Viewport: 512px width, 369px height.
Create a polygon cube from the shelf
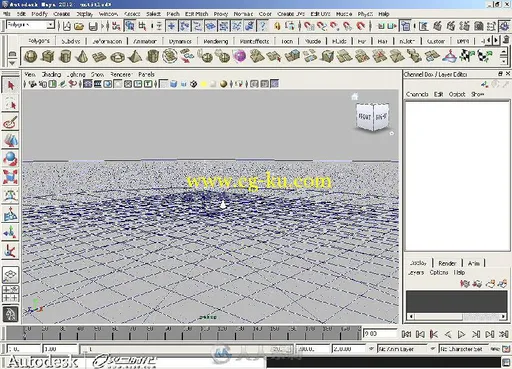pos(48,56)
